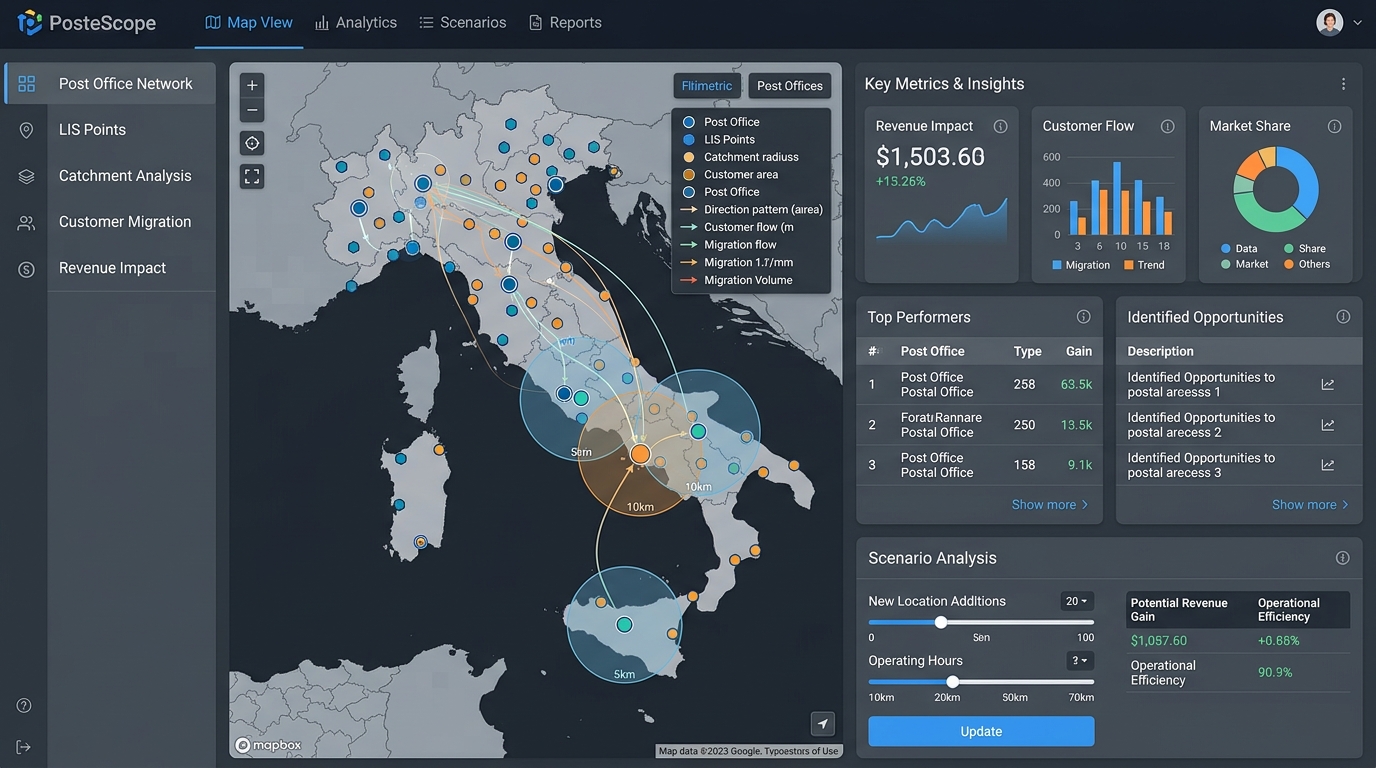Click the logout icon in sidebar
The image size is (1376, 768).
[x=24, y=747]
